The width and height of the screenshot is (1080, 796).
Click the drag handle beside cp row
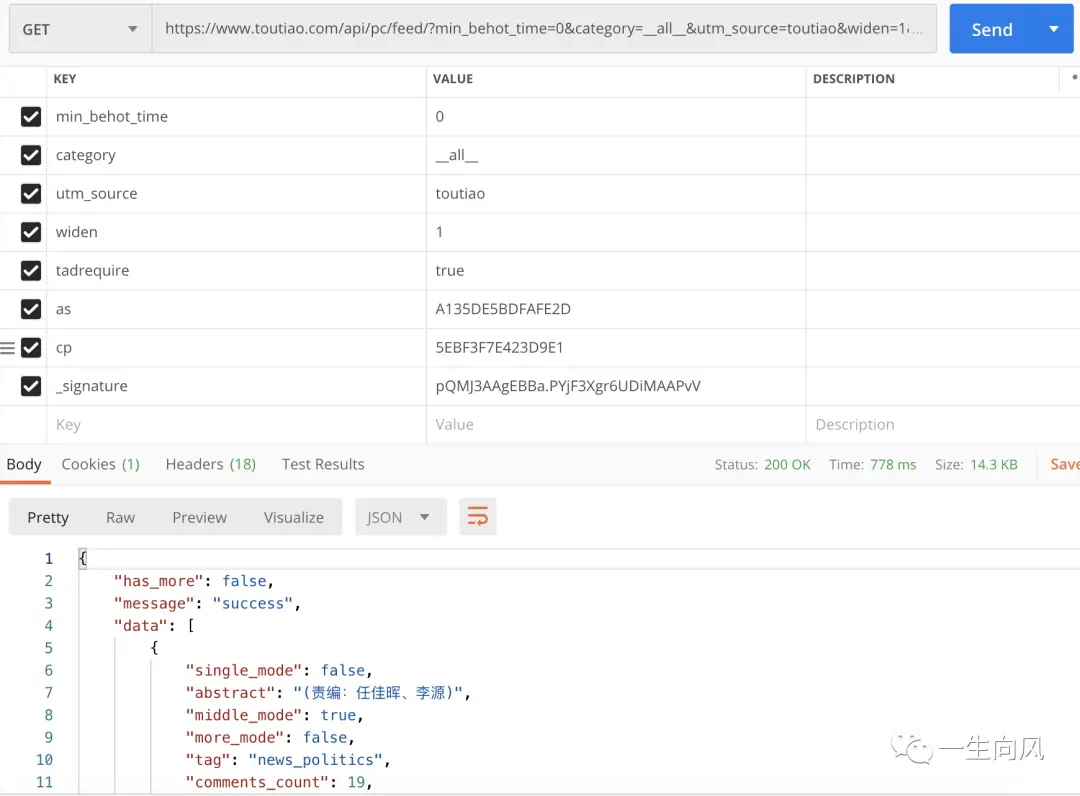[8, 348]
